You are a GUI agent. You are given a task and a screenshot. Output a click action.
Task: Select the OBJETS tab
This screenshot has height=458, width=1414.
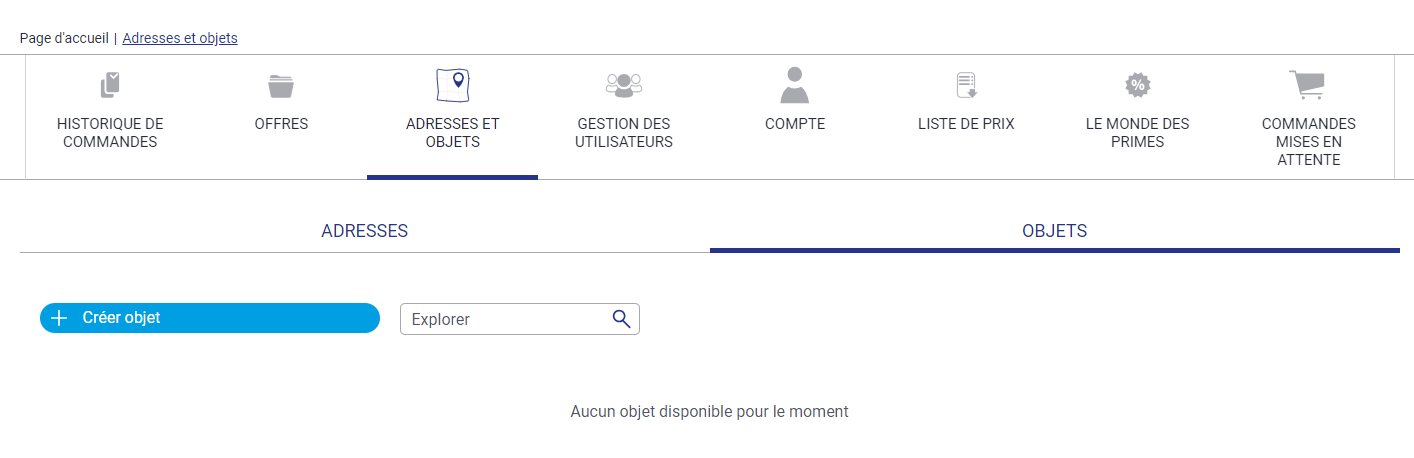click(1054, 231)
